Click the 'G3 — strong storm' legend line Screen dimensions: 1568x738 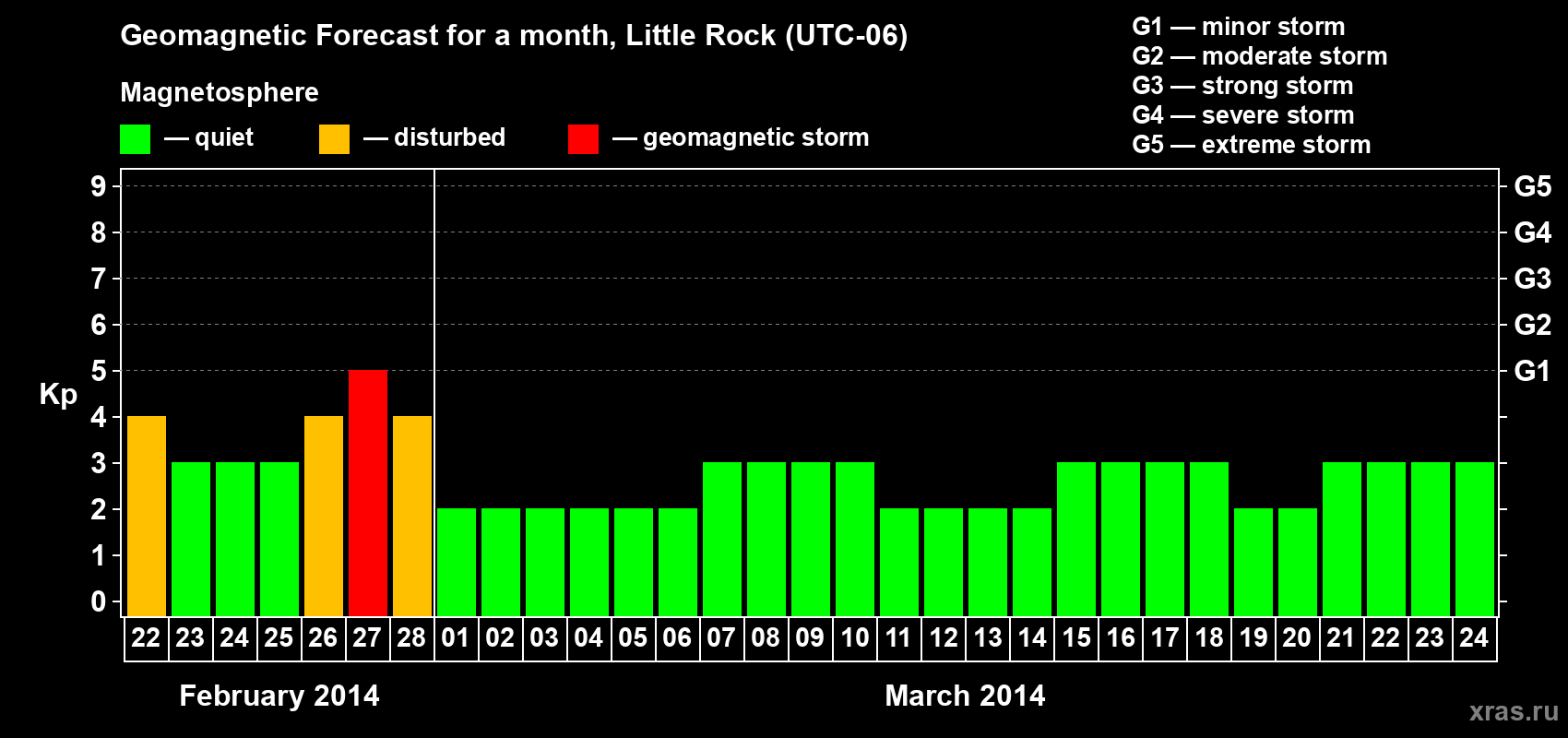pyautogui.click(x=1242, y=86)
